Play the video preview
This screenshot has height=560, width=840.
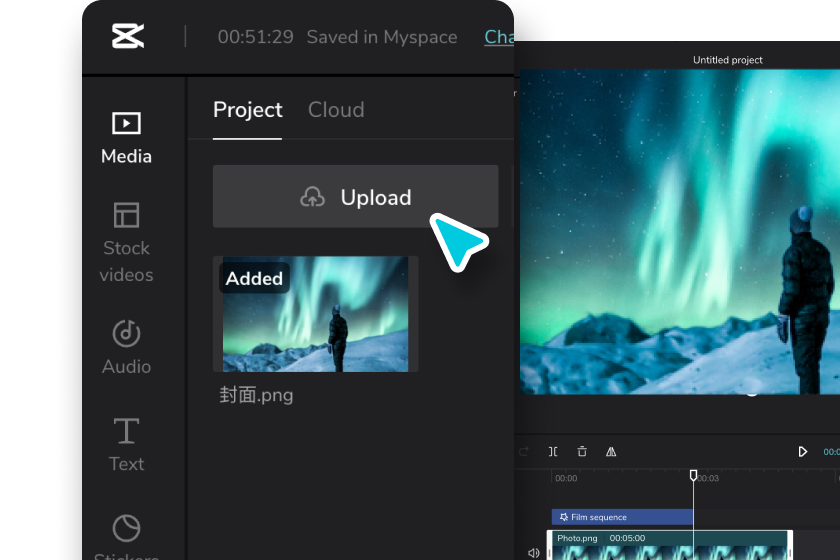point(802,452)
